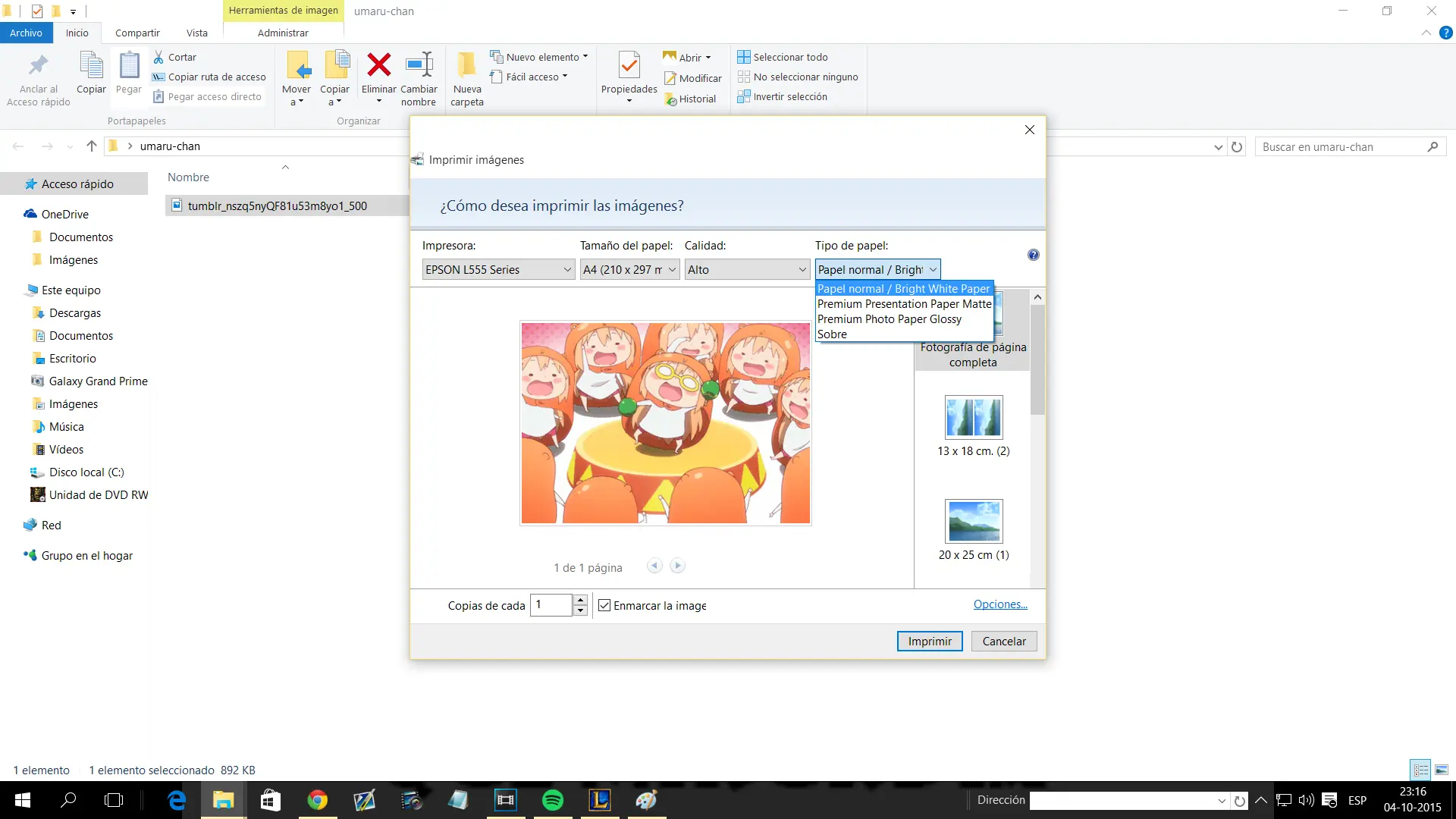
Task: Click the Propiedades icon
Action: (x=629, y=66)
